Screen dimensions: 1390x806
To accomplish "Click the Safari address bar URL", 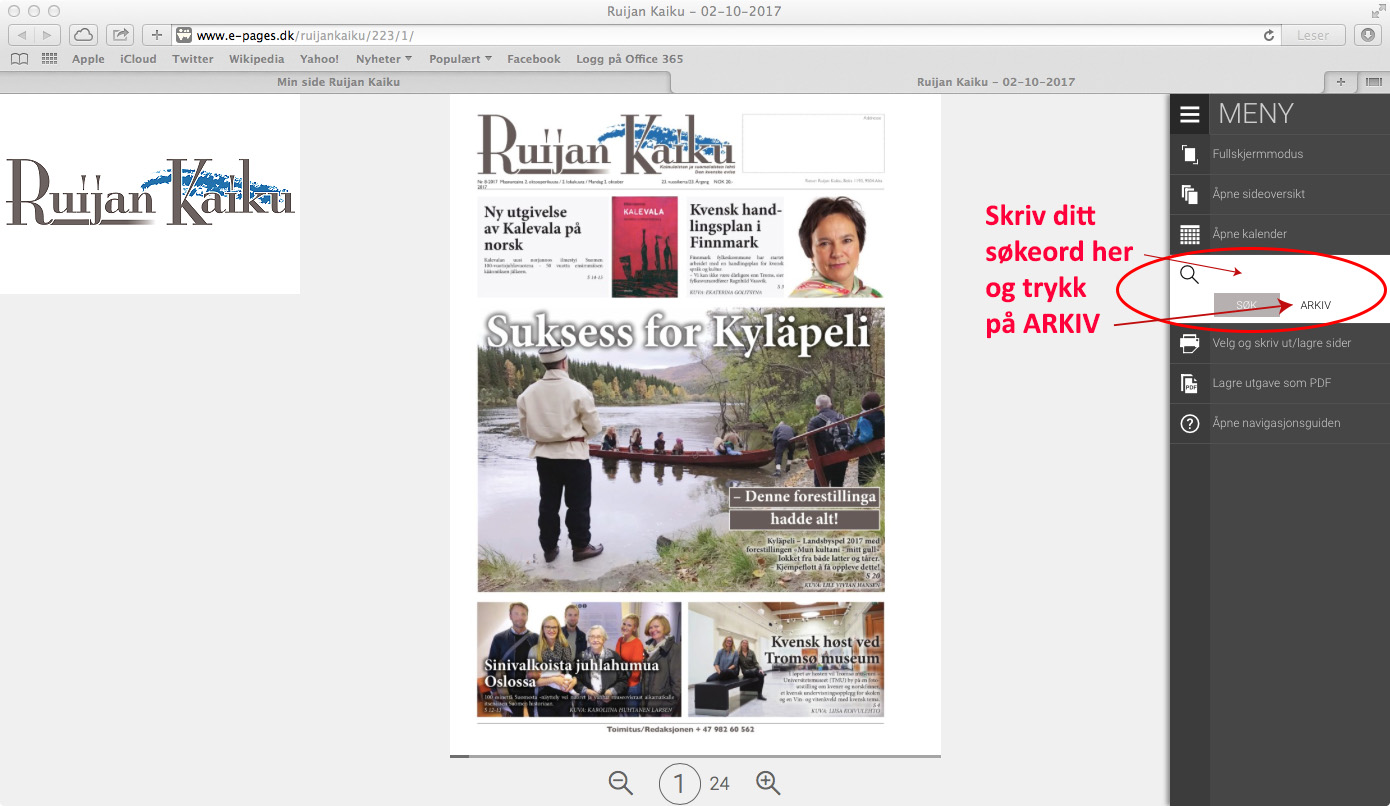I will tap(305, 35).
